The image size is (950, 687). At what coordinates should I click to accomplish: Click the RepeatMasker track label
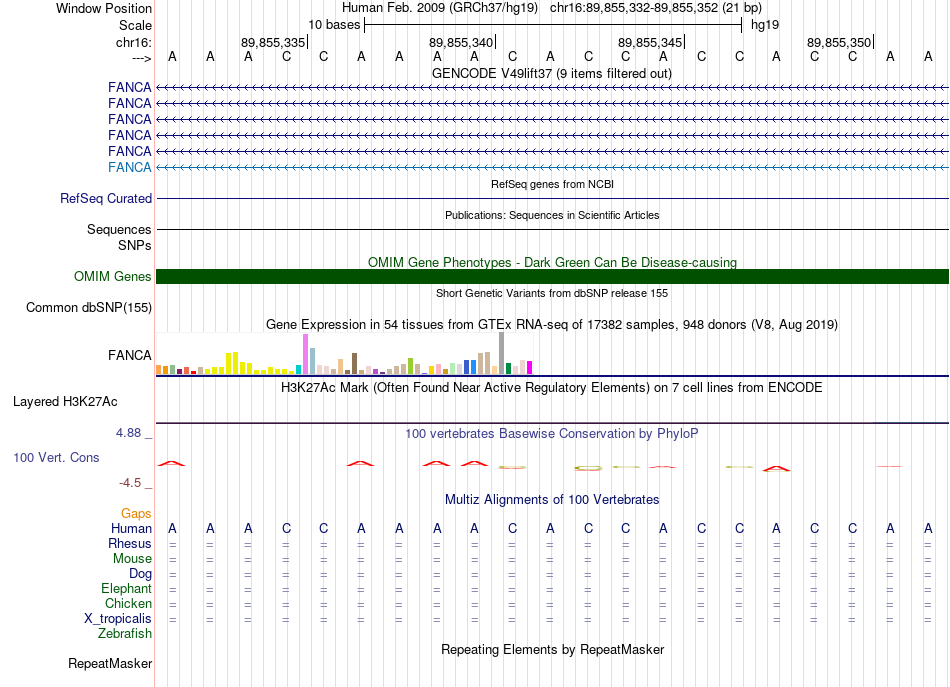(x=110, y=663)
